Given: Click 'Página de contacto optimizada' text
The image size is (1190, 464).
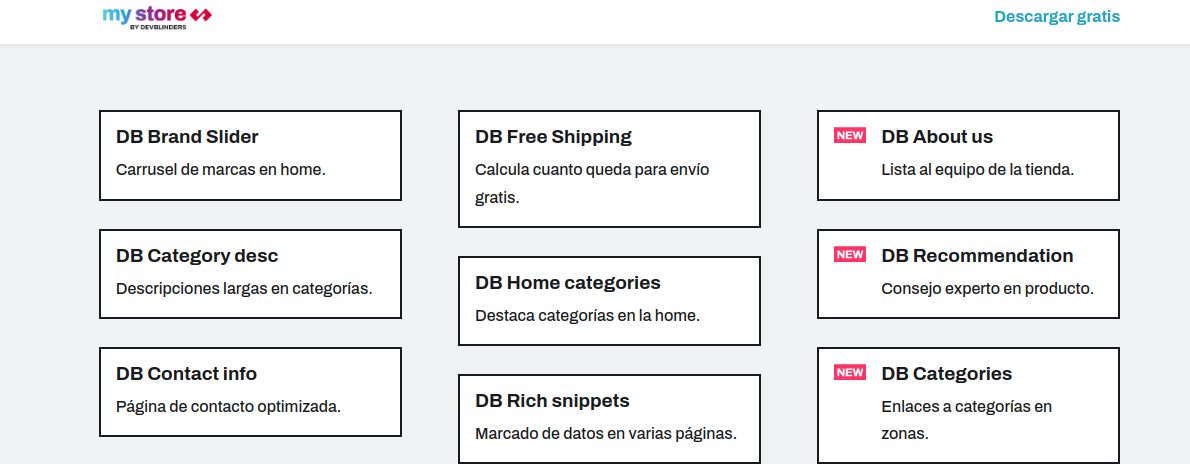Looking at the screenshot, I should coord(228,407).
